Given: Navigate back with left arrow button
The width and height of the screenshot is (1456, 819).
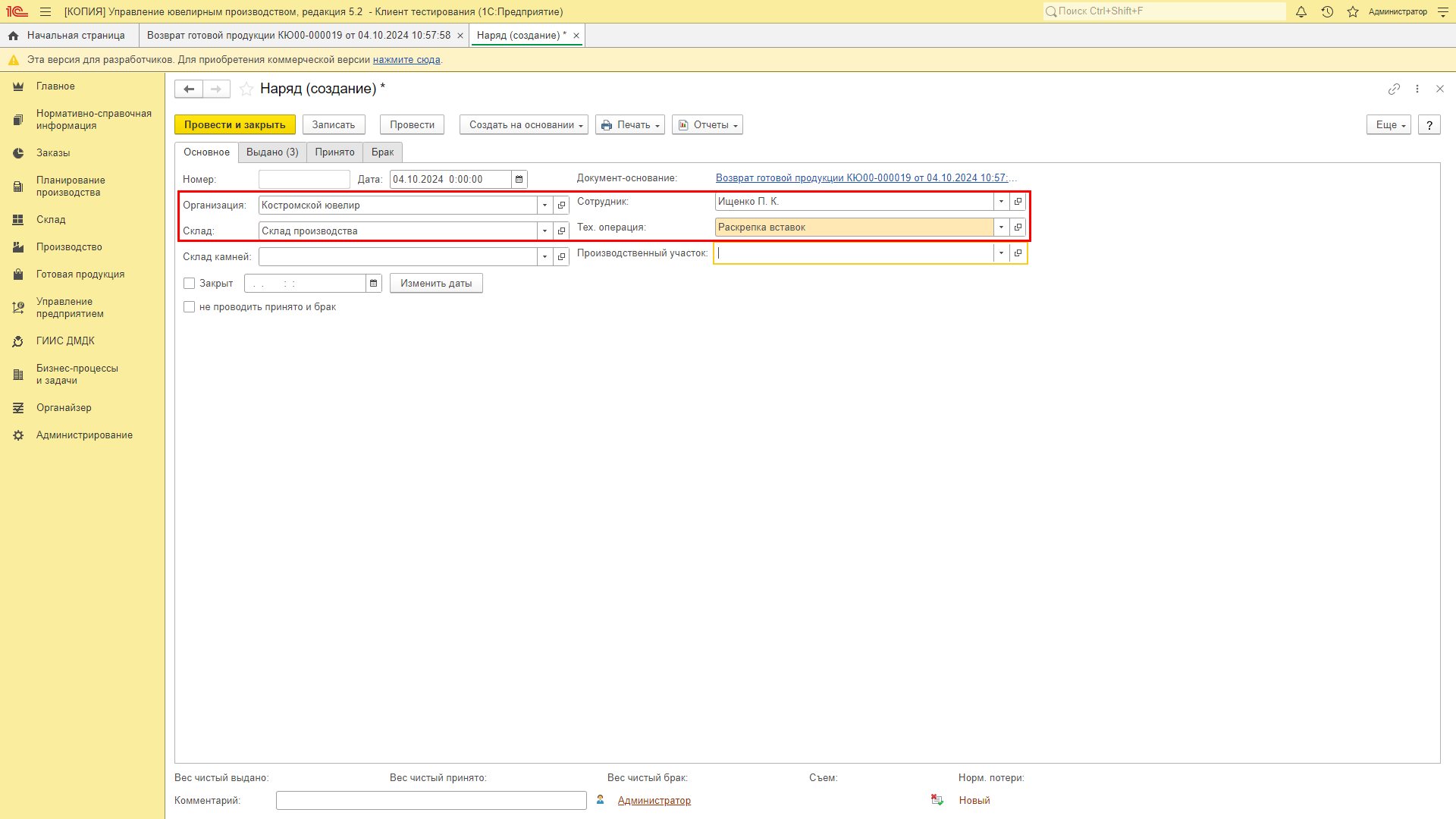Looking at the screenshot, I should tap(189, 89).
